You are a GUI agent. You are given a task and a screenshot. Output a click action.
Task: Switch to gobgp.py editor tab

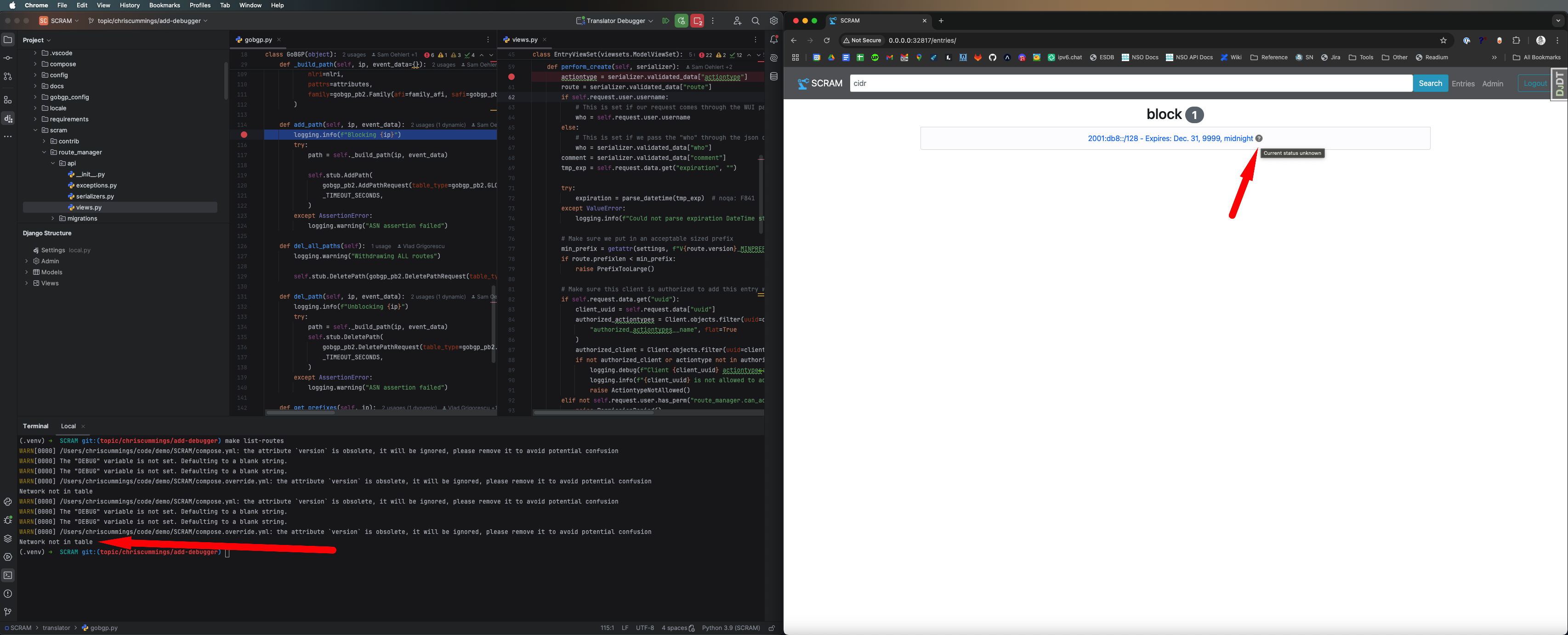pos(258,40)
